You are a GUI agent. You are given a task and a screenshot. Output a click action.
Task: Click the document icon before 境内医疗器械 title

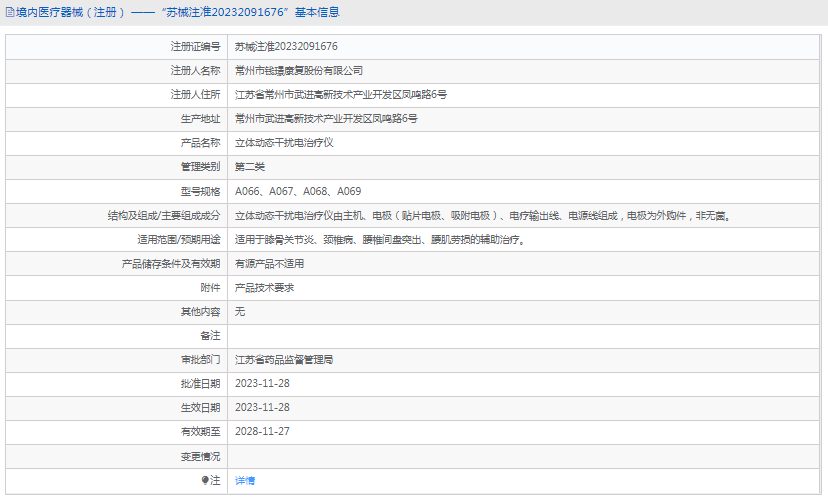pyautogui.click(x=10, y=12)
